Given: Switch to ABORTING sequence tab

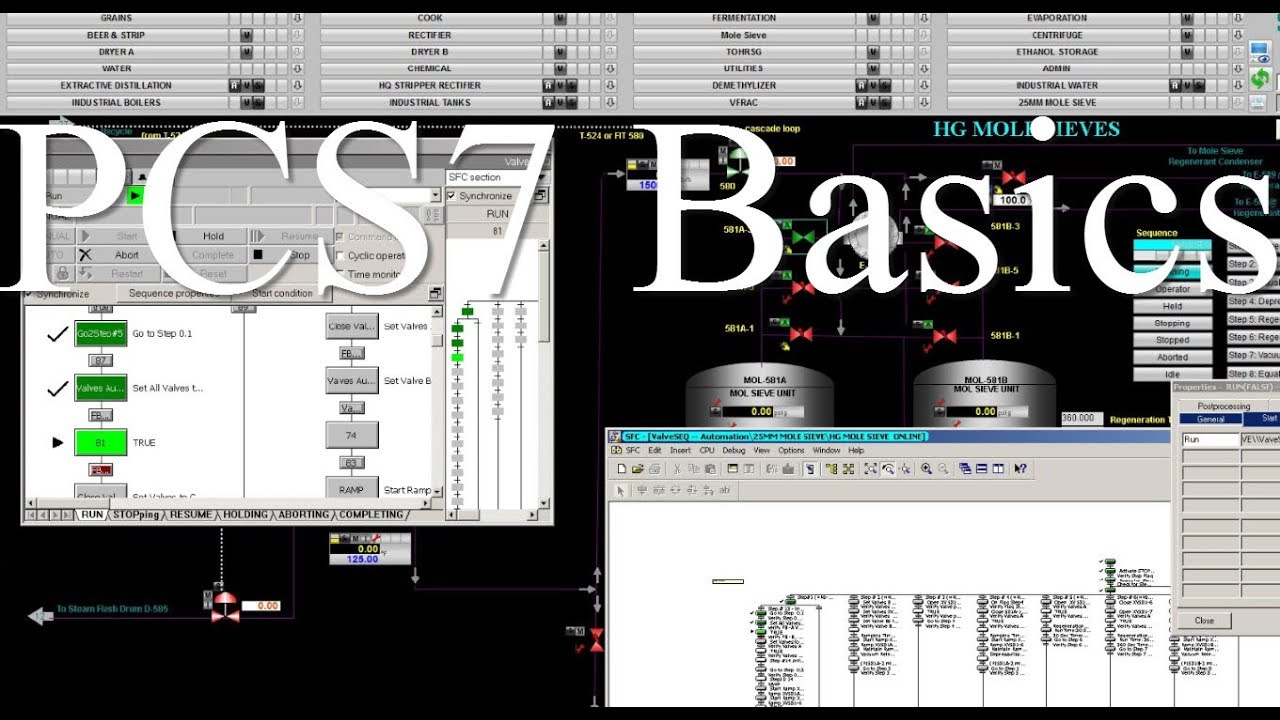Looking at the screenshot, I should [x=304, y=515].
